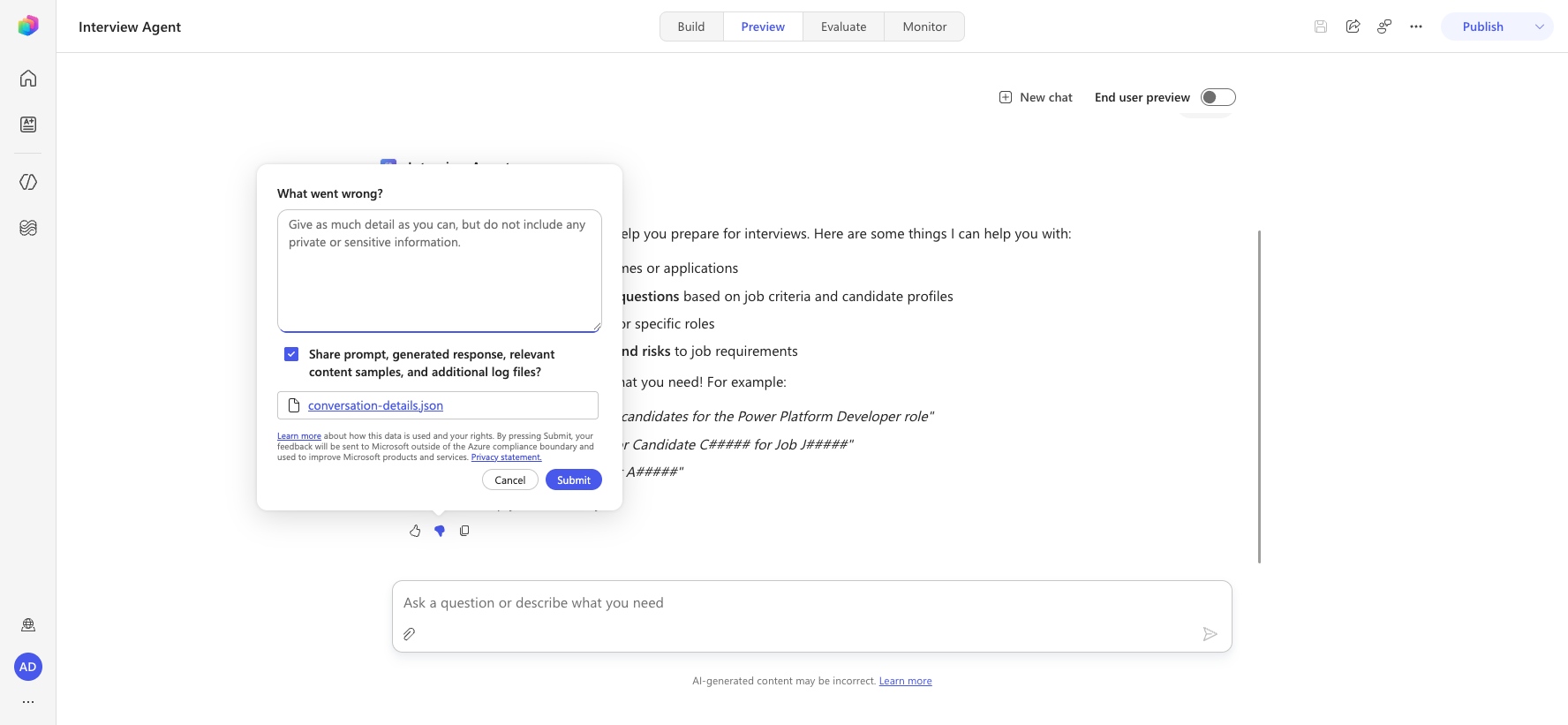The image size is (1568, 725).
Task: Click the Publish button
Action: click(x=1483, y=26)
